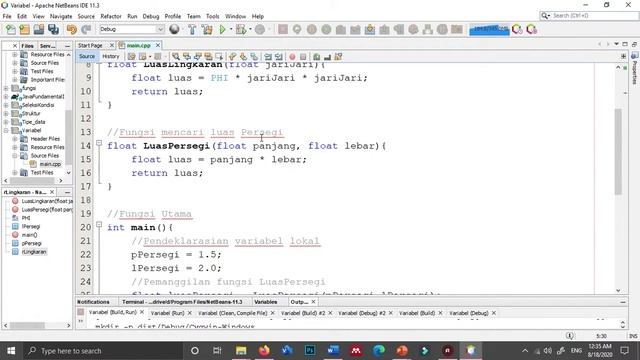640x360 pixels.
Task: Click the split editor plus icon
Action: 623,56
